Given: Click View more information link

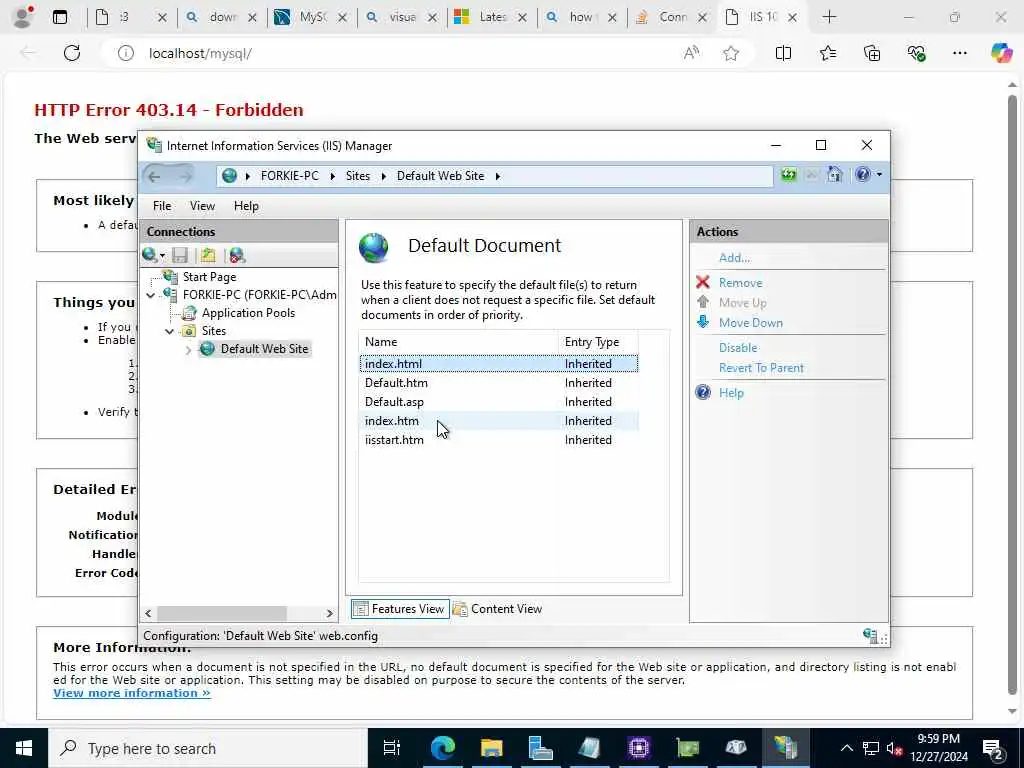Looking at the screenshot, I should tap(132, 693).
